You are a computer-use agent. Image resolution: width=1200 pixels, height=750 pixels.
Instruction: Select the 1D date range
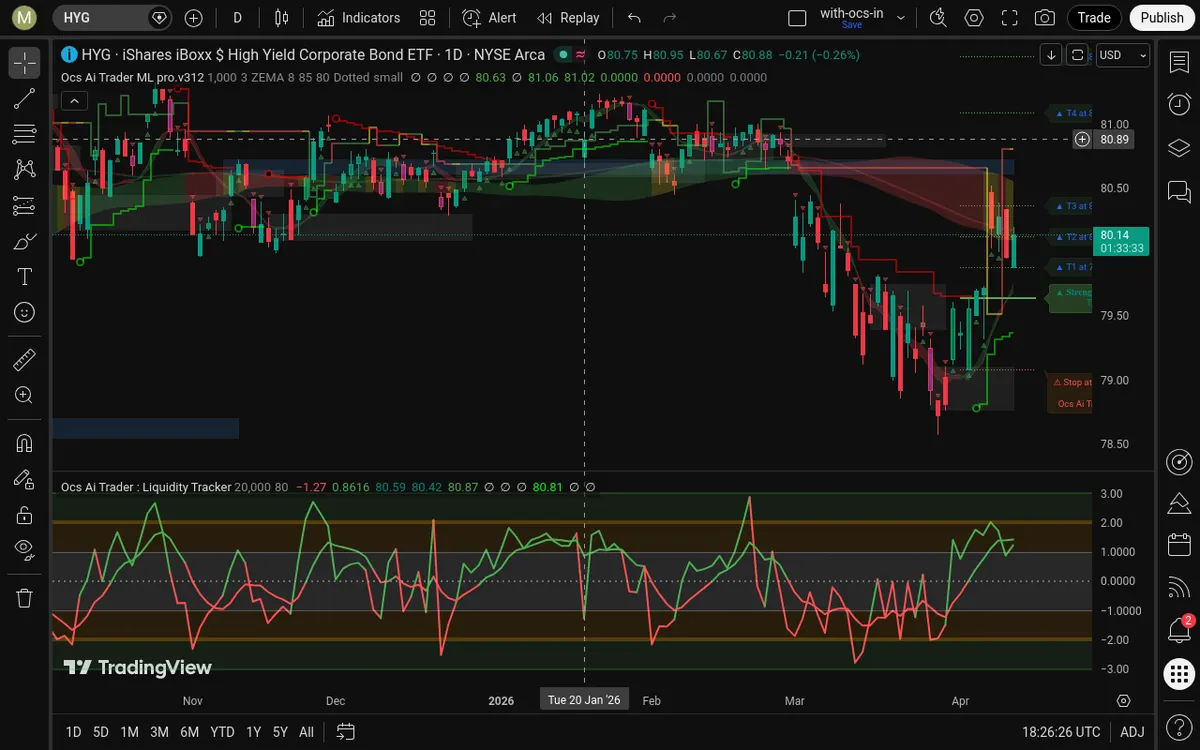[x=73, y=732]
